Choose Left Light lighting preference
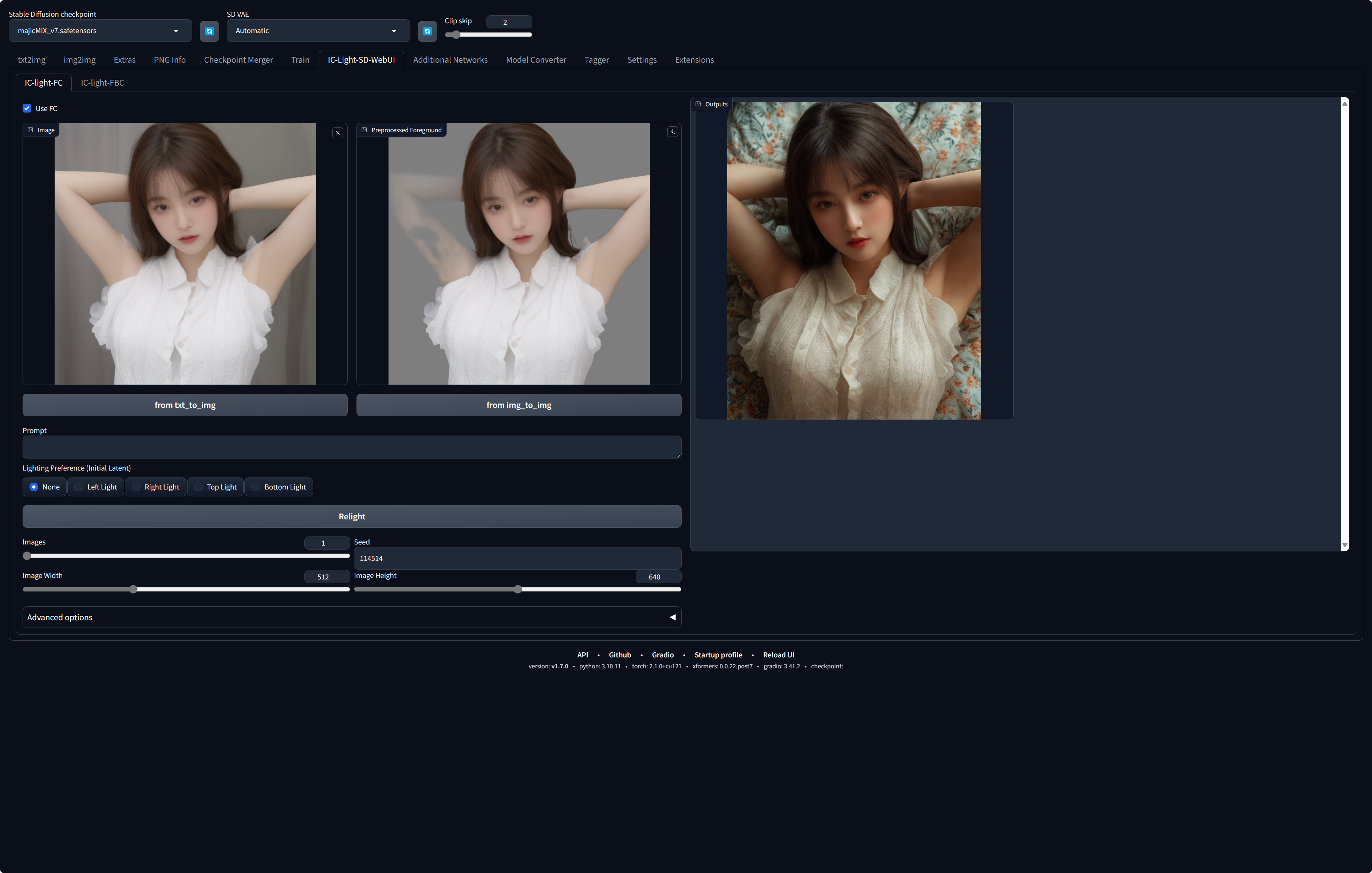 [x=96, y=487]
